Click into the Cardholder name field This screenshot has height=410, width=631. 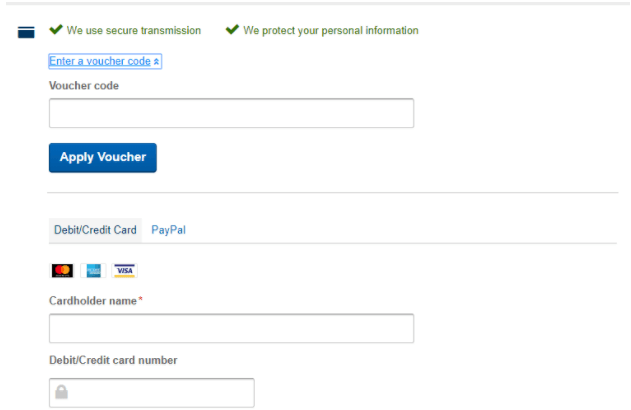click(231, 329)
